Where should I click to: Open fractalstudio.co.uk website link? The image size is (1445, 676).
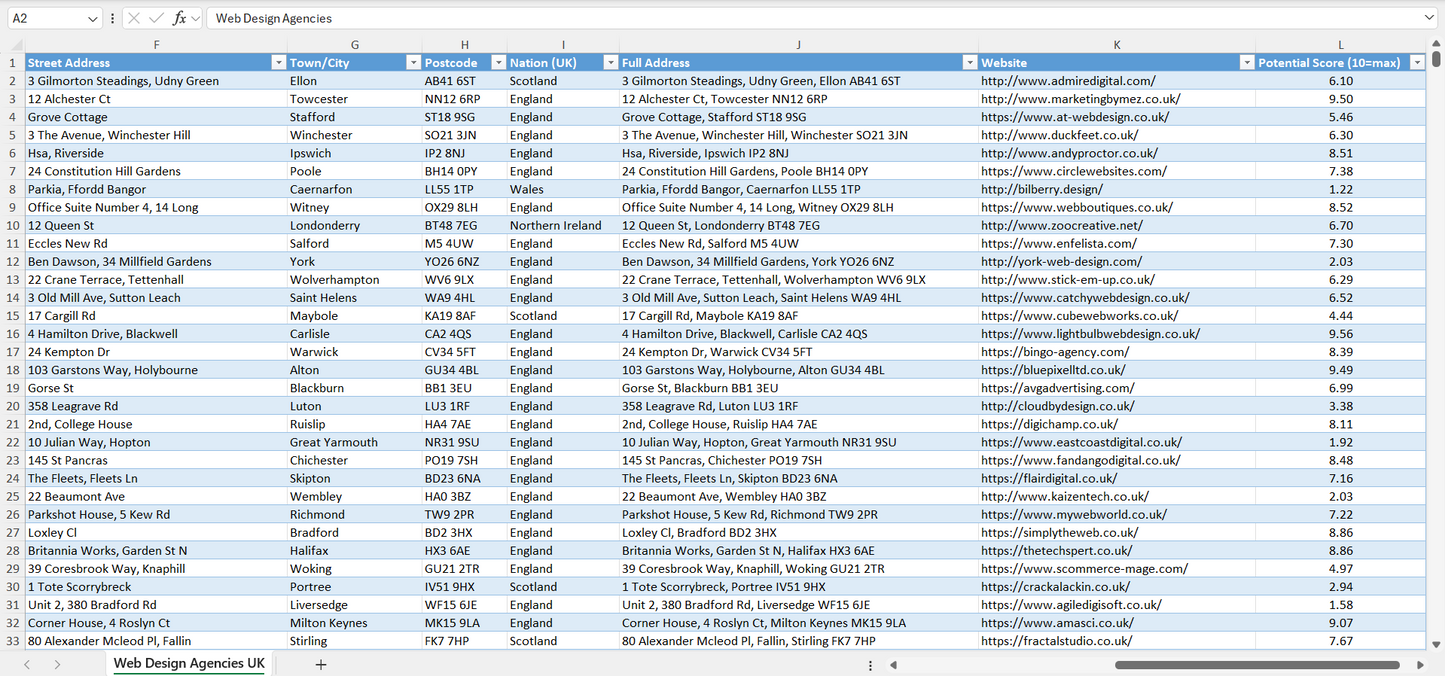(x=1057, y=641)
